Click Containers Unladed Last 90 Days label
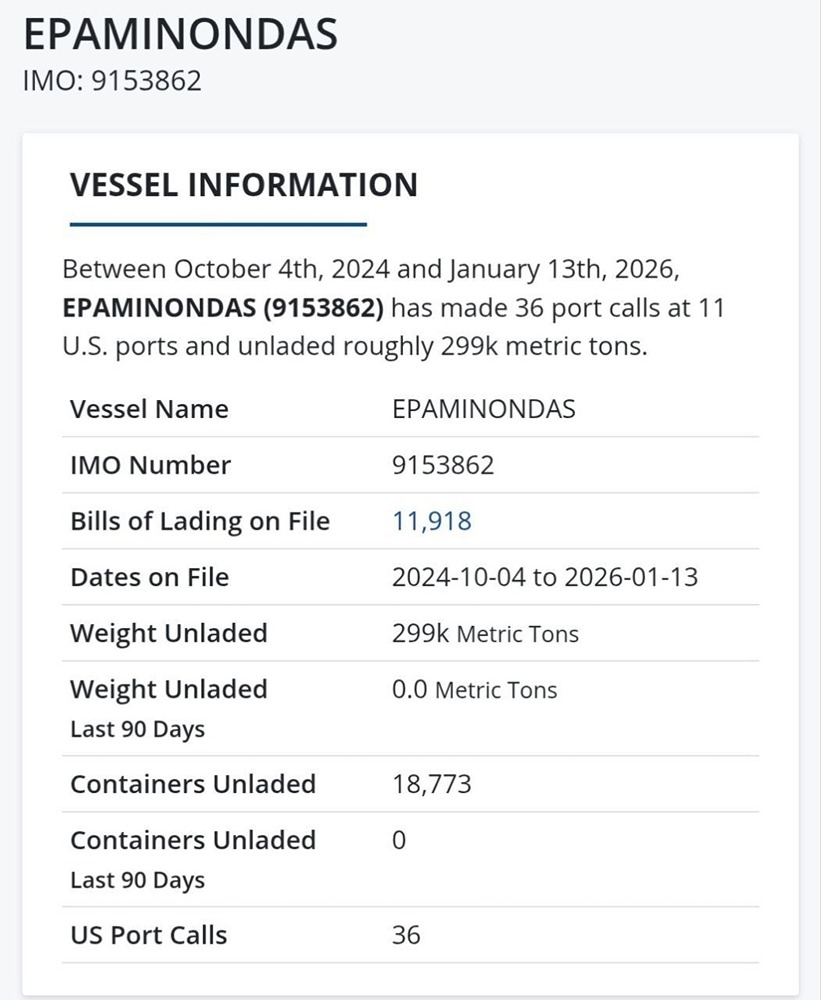Viewport: 821px width, 1000px height. pyautogui.click(x=193, y=858)
